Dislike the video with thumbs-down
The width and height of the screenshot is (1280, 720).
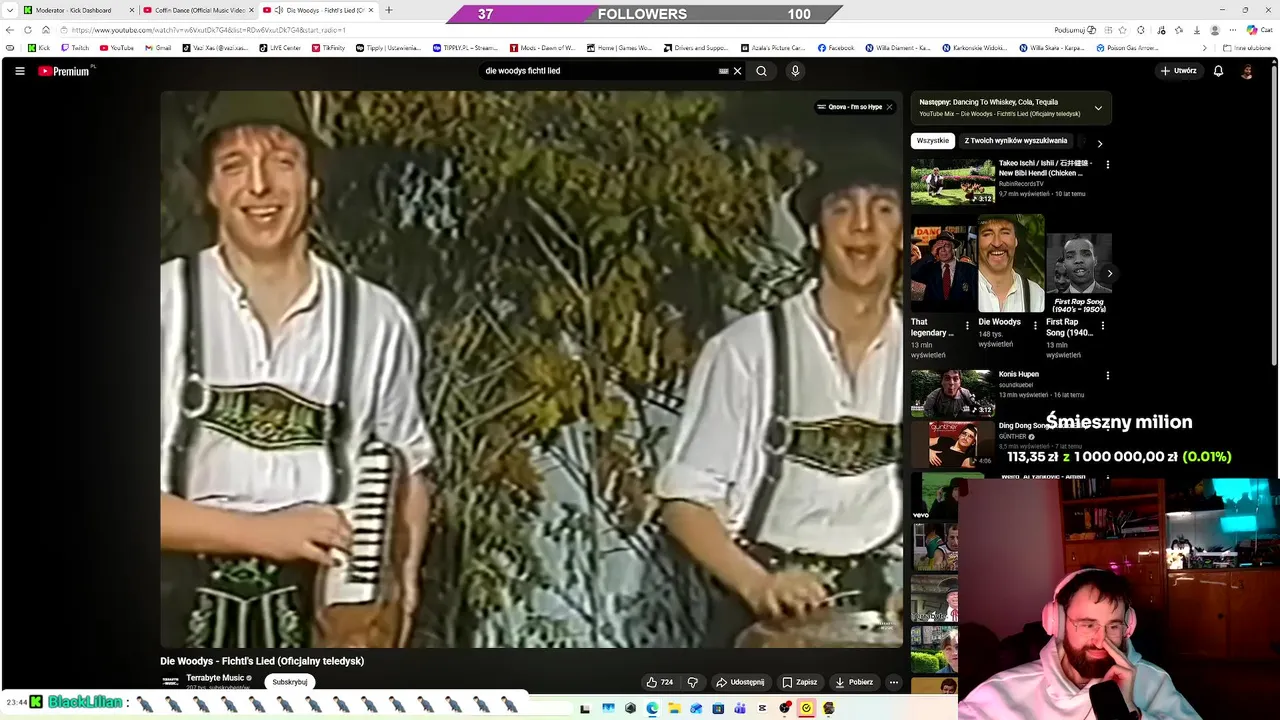(692, 682)
